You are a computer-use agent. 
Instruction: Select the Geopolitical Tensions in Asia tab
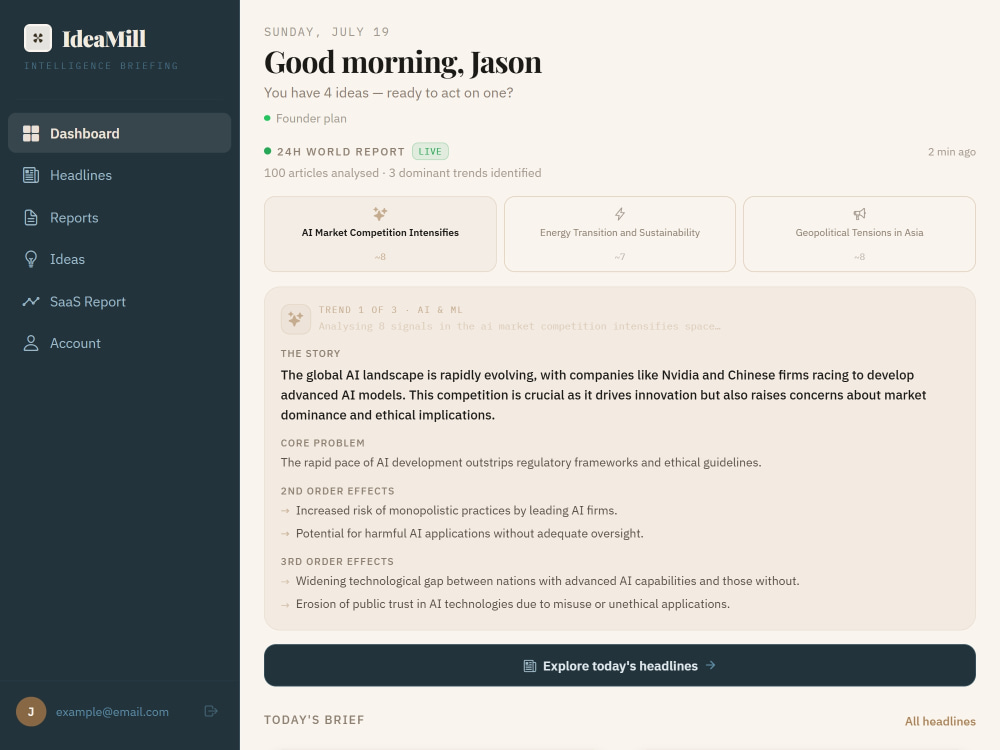pyautogui.click(x=860, y=234)
